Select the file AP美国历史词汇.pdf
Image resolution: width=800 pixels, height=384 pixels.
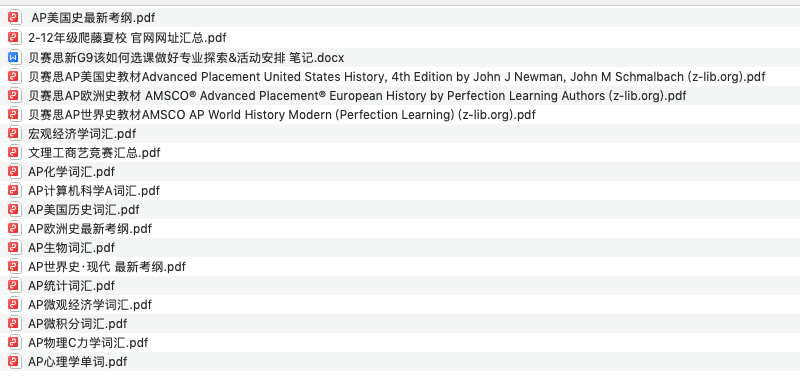(400, 210)
